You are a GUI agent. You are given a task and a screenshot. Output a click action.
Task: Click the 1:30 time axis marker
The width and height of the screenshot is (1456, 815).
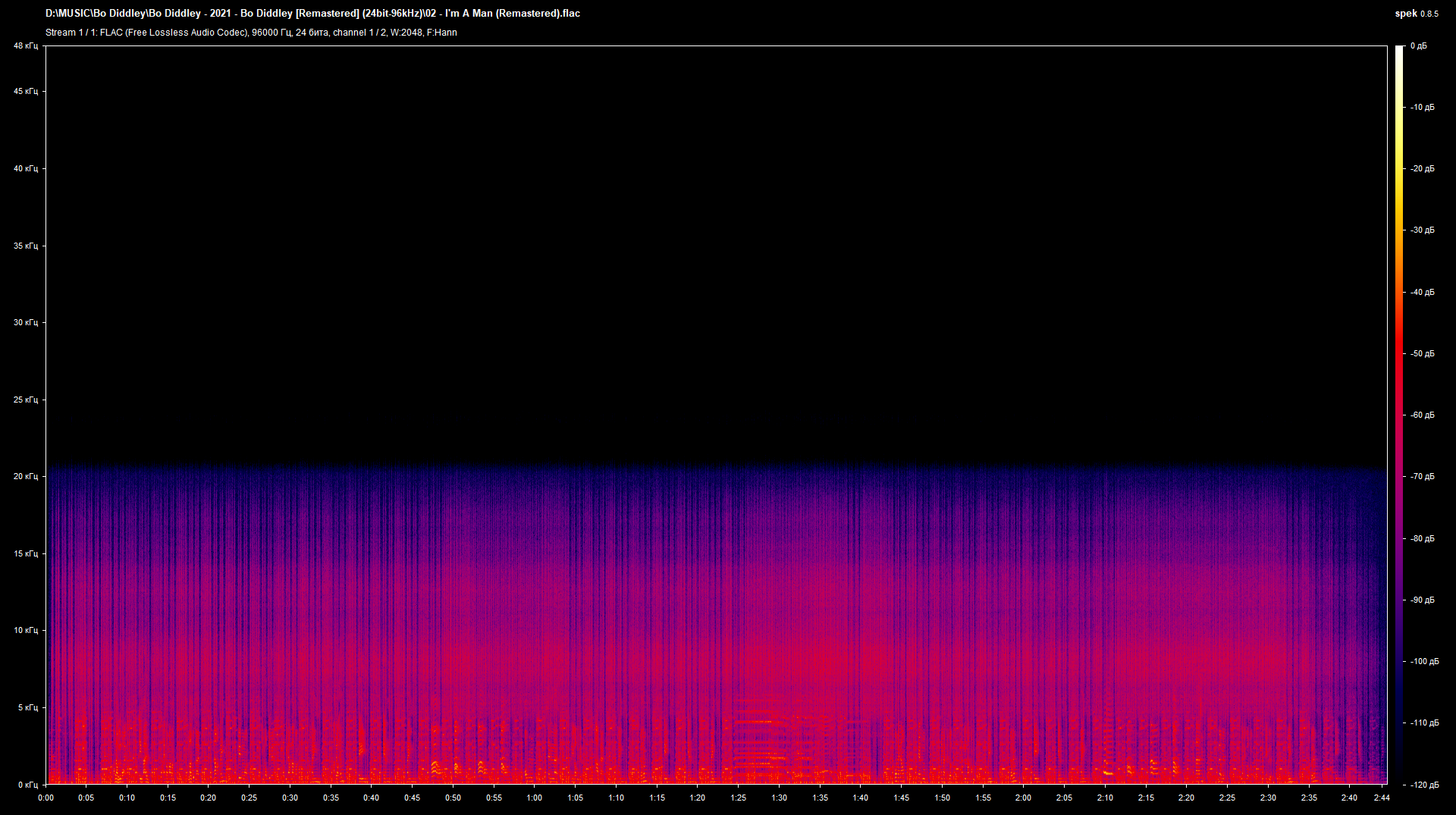(779, 798)
